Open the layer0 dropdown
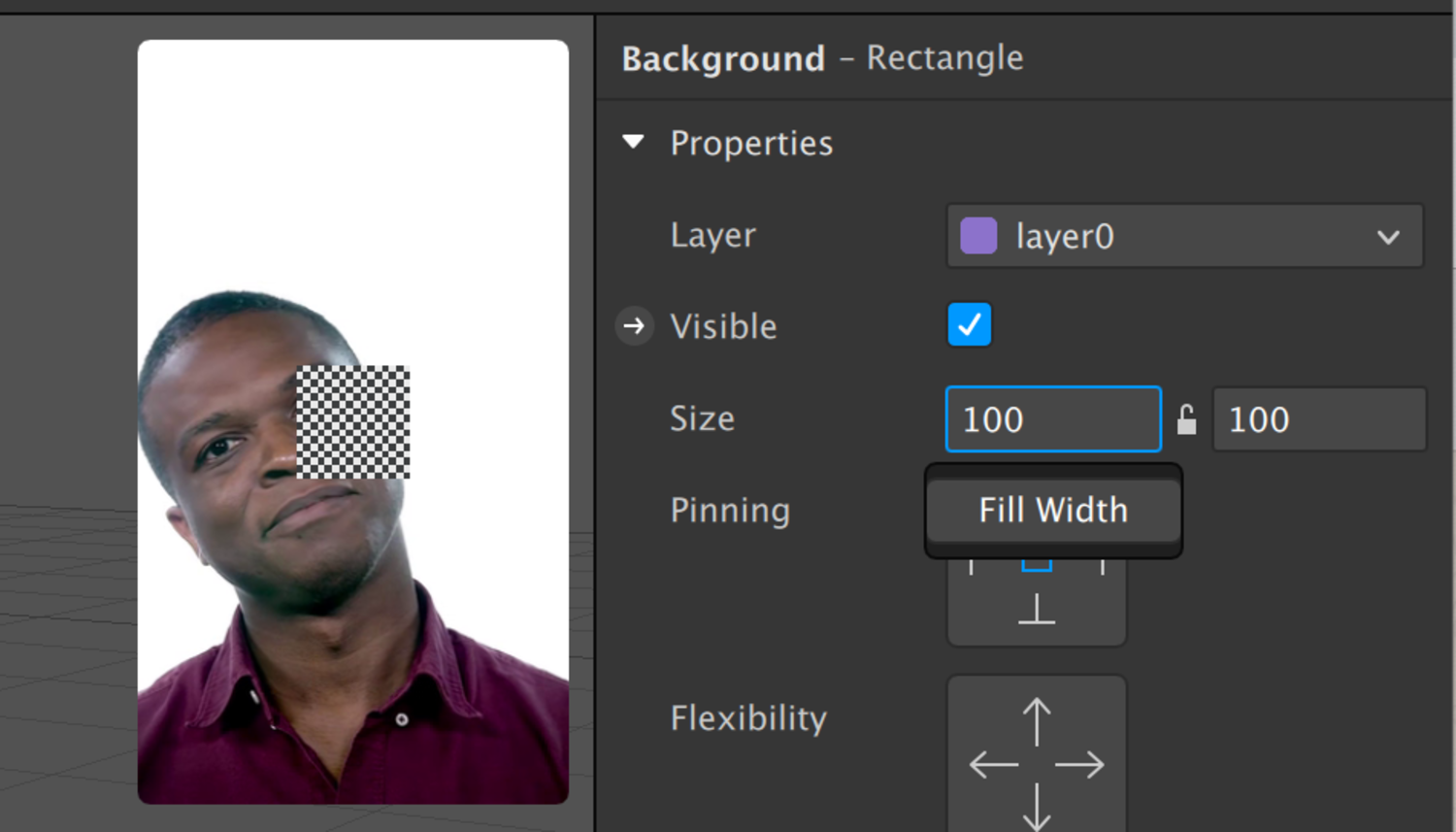Screen dimensions: 1456x832 [x=1184, y=236]
